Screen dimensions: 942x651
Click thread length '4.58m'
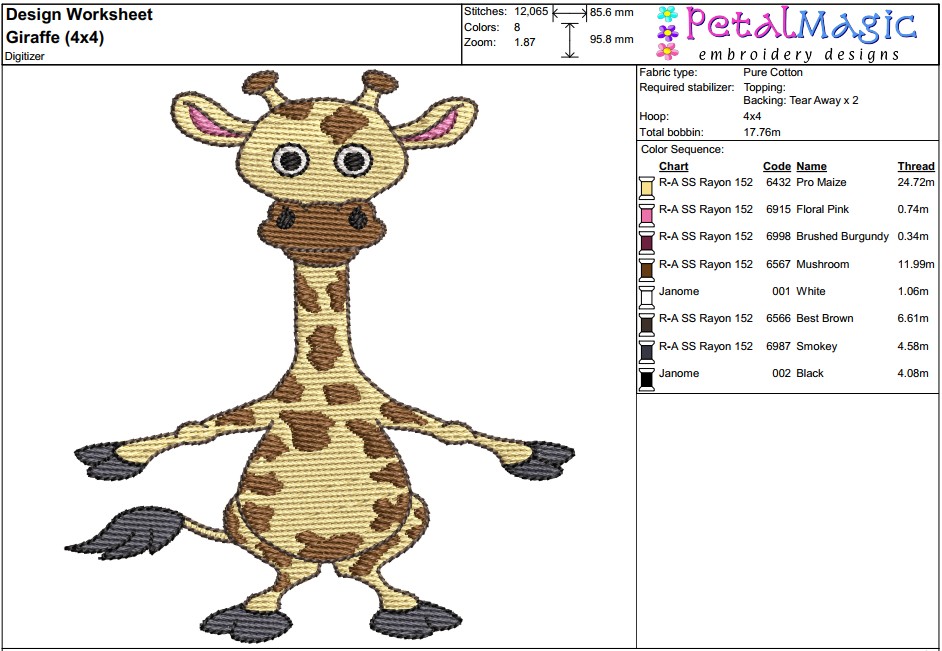click(x=913, y=346)
